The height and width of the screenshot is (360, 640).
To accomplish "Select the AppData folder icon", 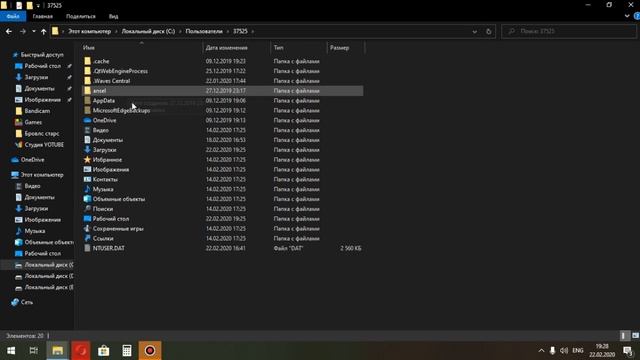I will pyautogui.click(x=87, y=100).
